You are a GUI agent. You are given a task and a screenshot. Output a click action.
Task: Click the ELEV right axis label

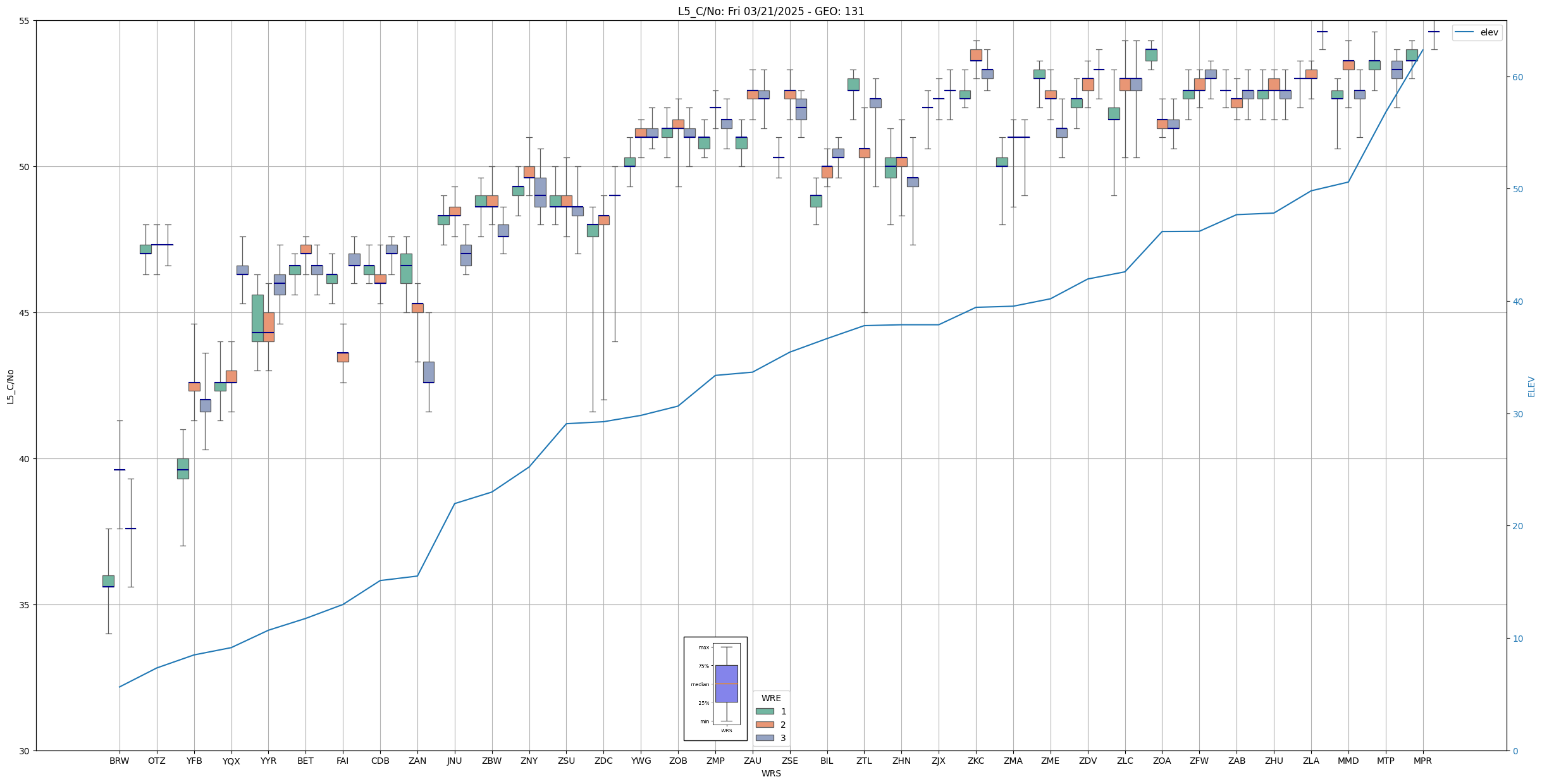click(x=1531, y=387)
